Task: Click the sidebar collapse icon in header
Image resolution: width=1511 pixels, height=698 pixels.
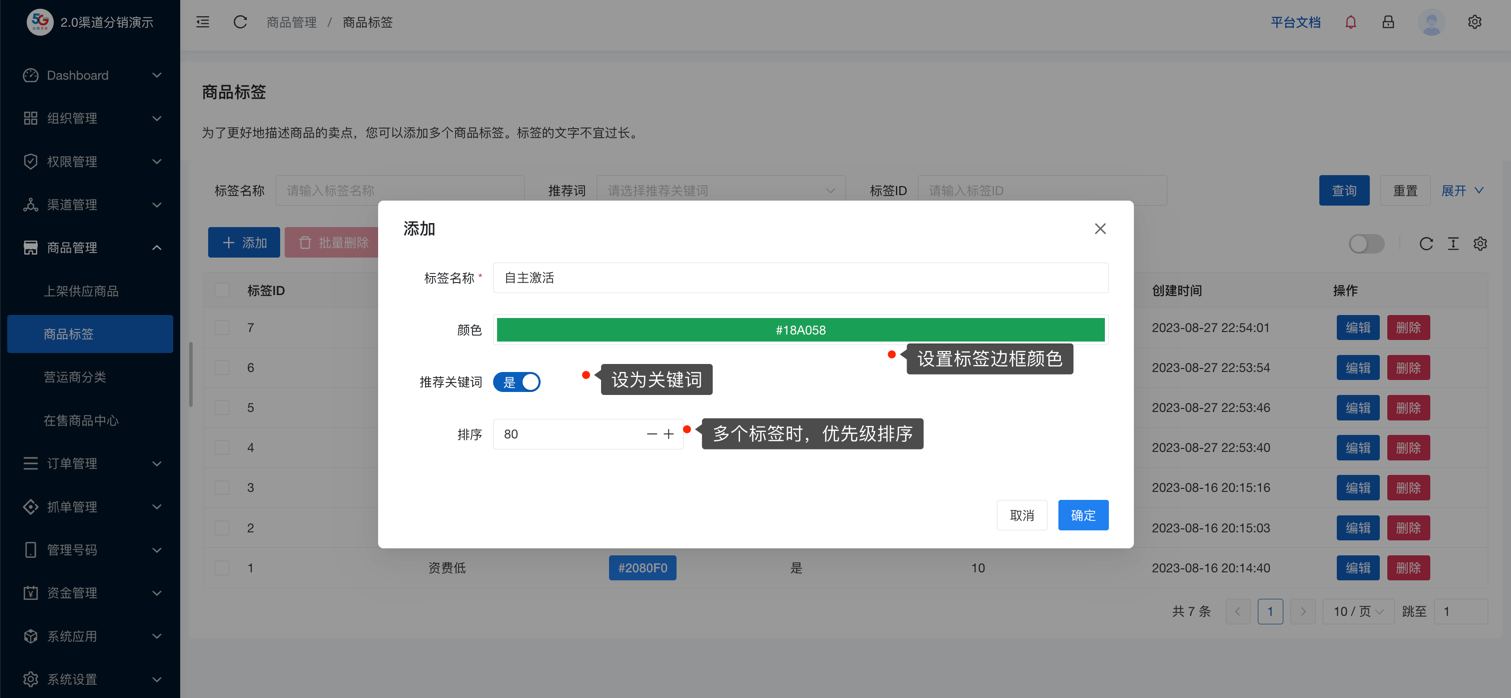Action: point(203,22)
